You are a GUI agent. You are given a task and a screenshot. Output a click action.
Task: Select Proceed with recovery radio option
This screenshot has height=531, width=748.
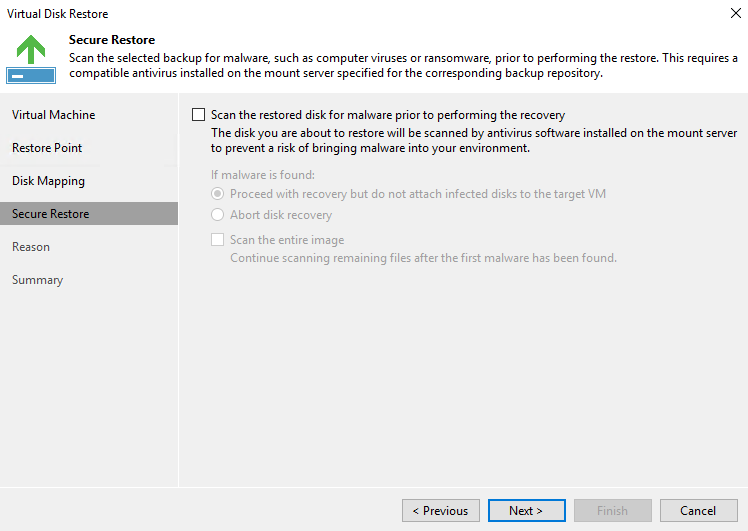218,194
